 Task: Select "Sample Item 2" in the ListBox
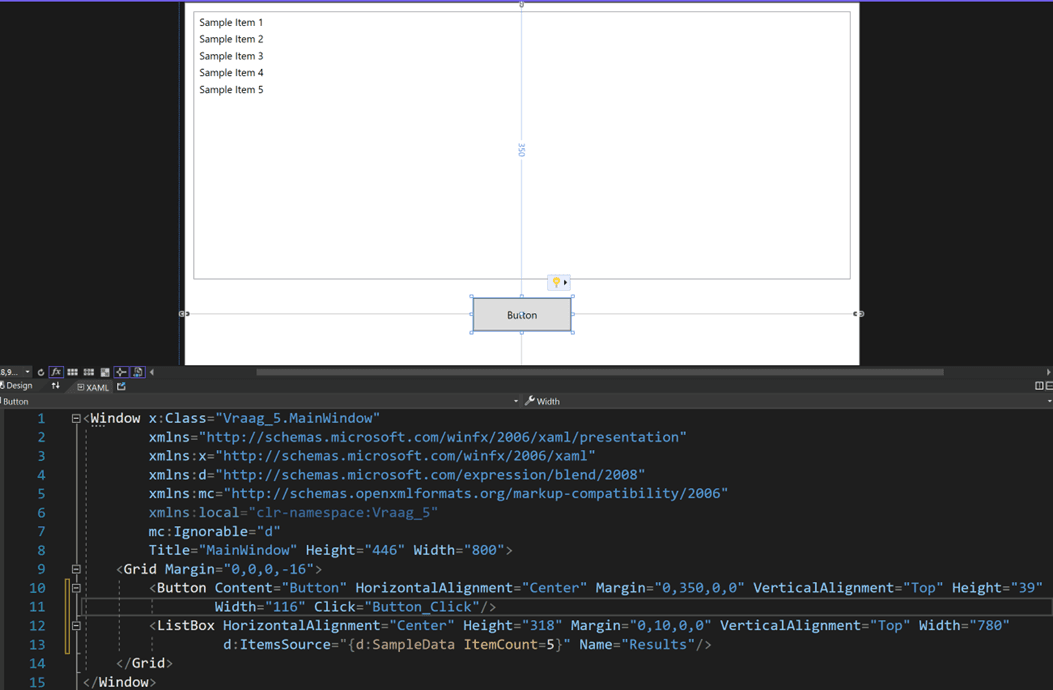click(x=231, y=39)
